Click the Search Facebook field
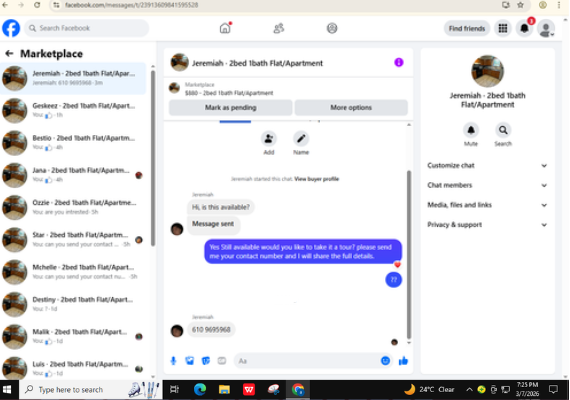The width and height of the screenshot is (570, 400). click(x=87, y=28)
